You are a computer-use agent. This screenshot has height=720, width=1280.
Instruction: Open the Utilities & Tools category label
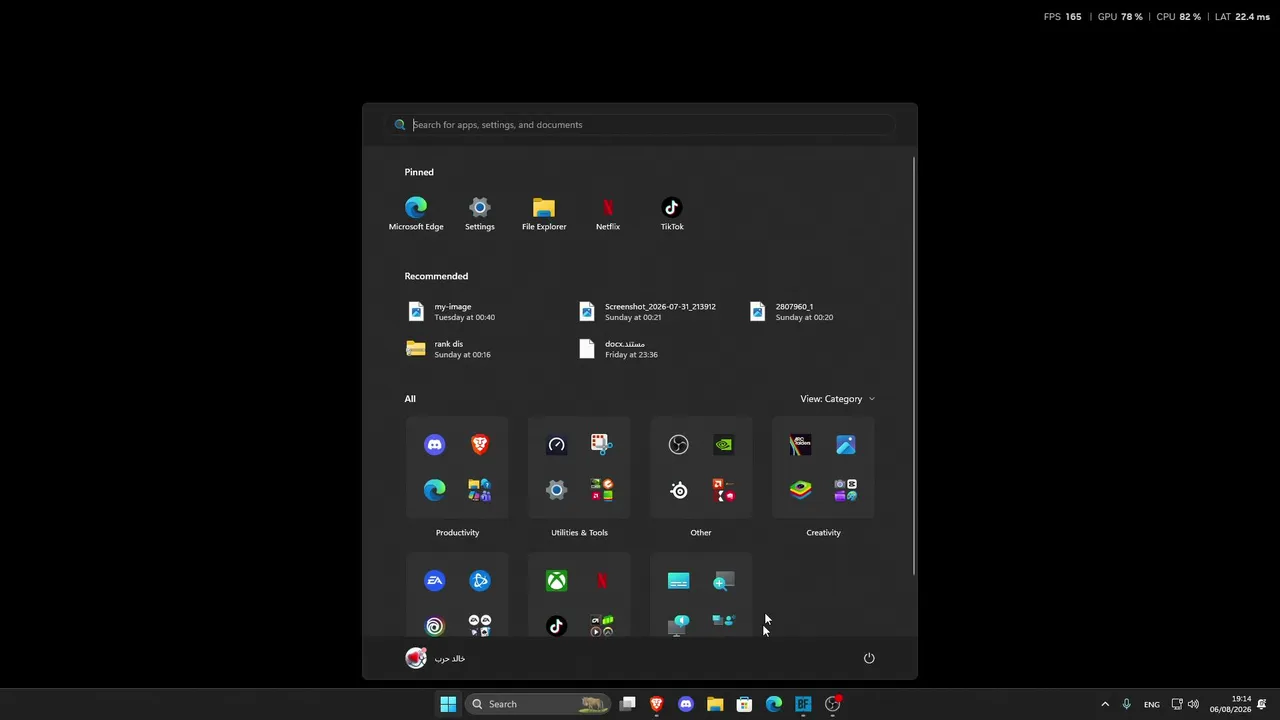579,533
